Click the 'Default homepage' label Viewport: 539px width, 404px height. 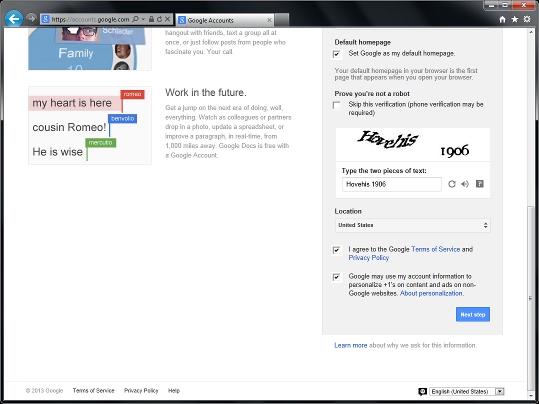coord(363,42)
